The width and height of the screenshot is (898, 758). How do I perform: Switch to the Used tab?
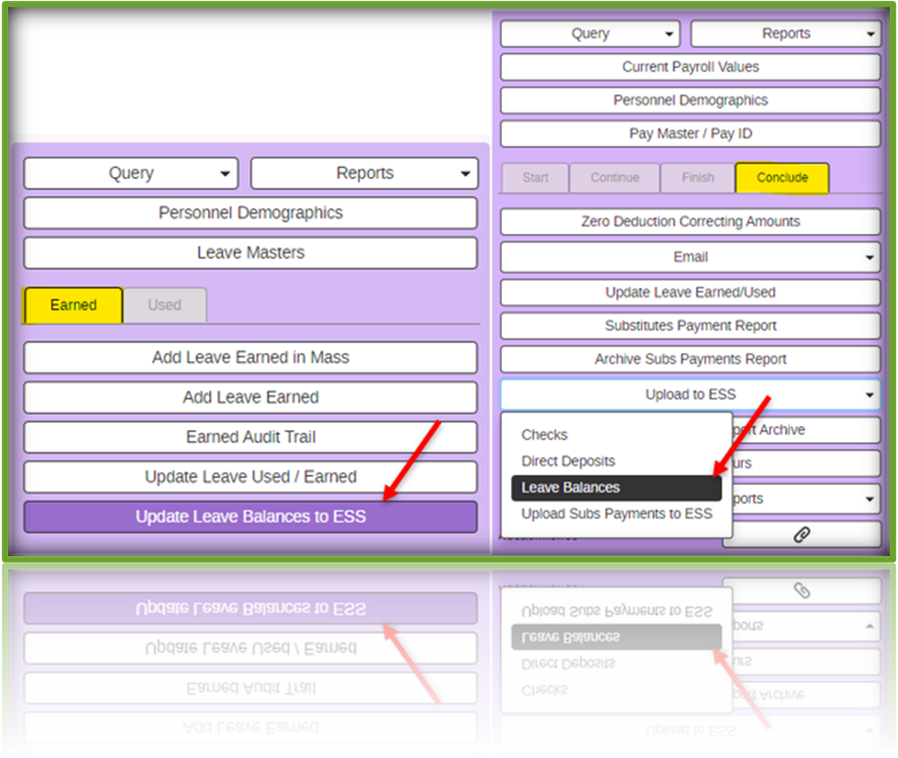pyautogui.click(x=165, y=305)
